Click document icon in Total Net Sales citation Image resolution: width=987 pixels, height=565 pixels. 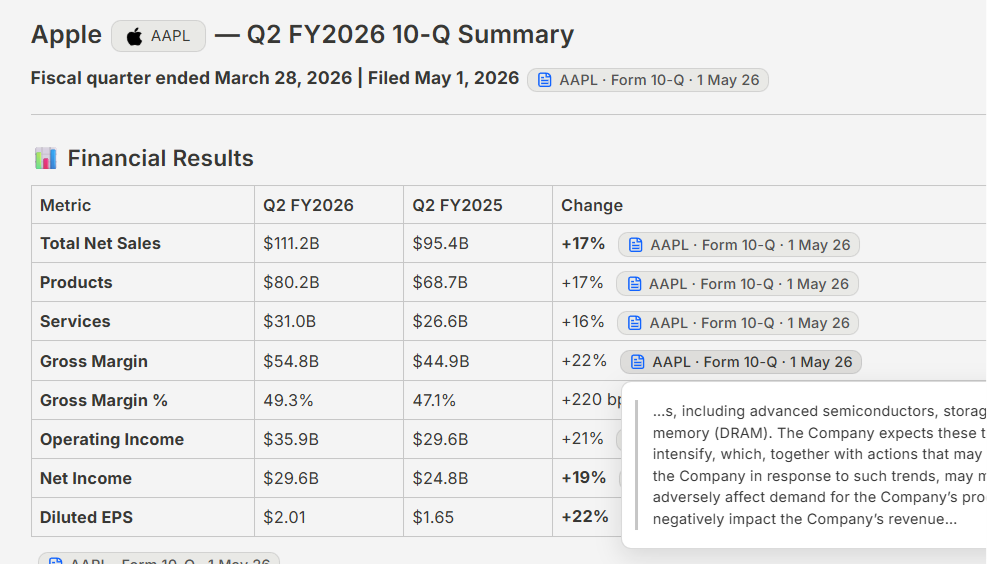click(636, 245)
